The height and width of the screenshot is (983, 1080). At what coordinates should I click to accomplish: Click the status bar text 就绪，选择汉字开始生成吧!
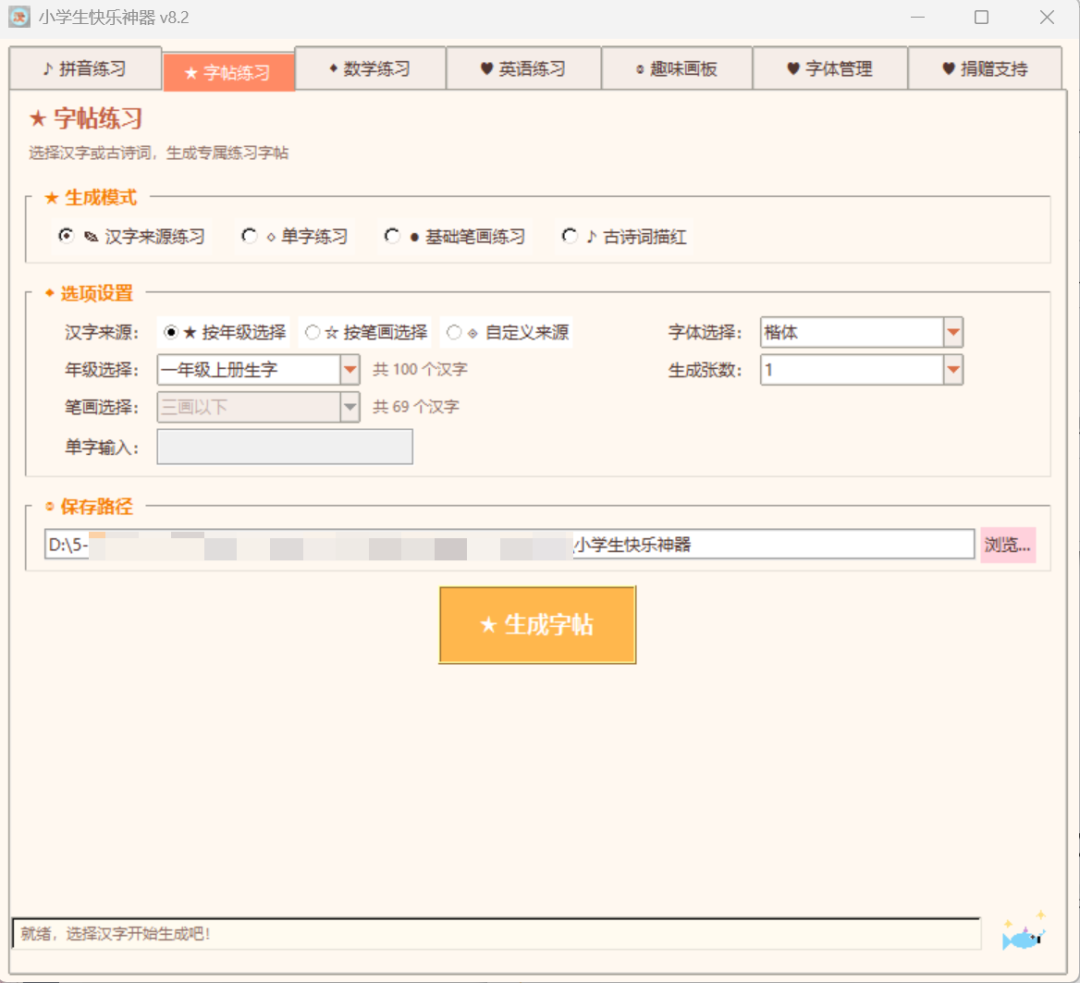pos(115,933)
